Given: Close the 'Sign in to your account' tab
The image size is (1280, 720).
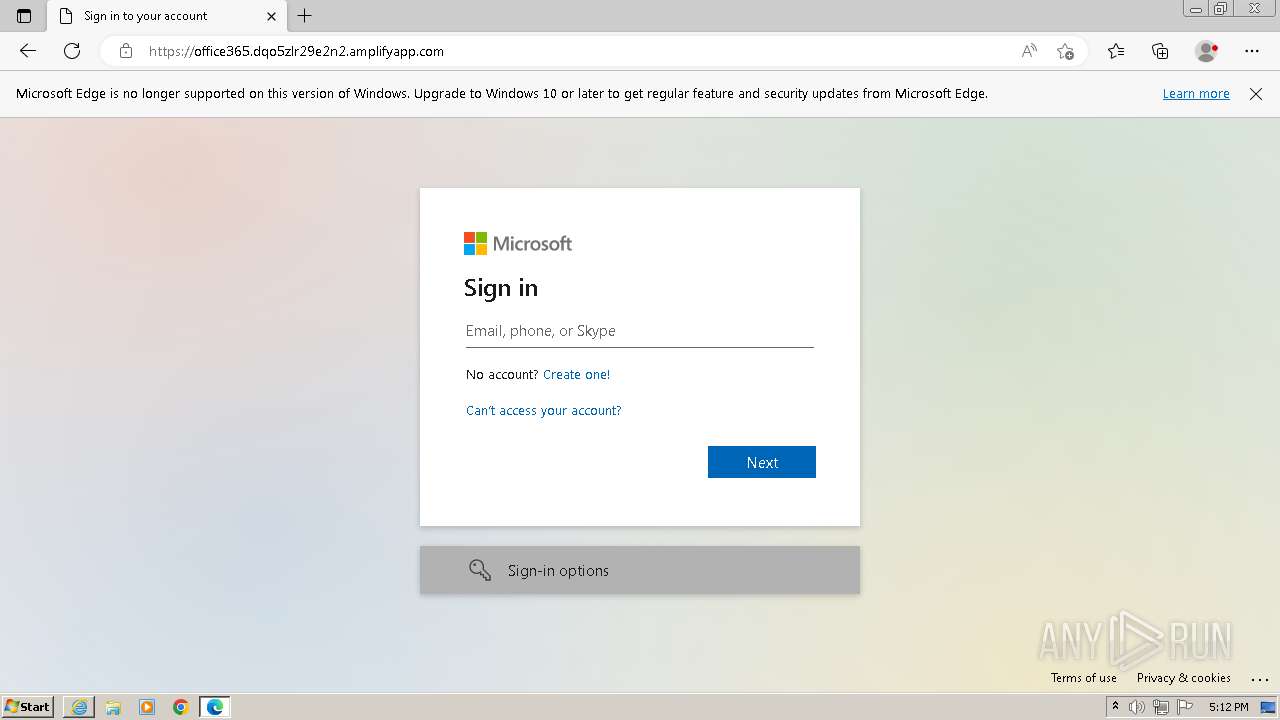Looking at the screenshot, I should (271, 16).
